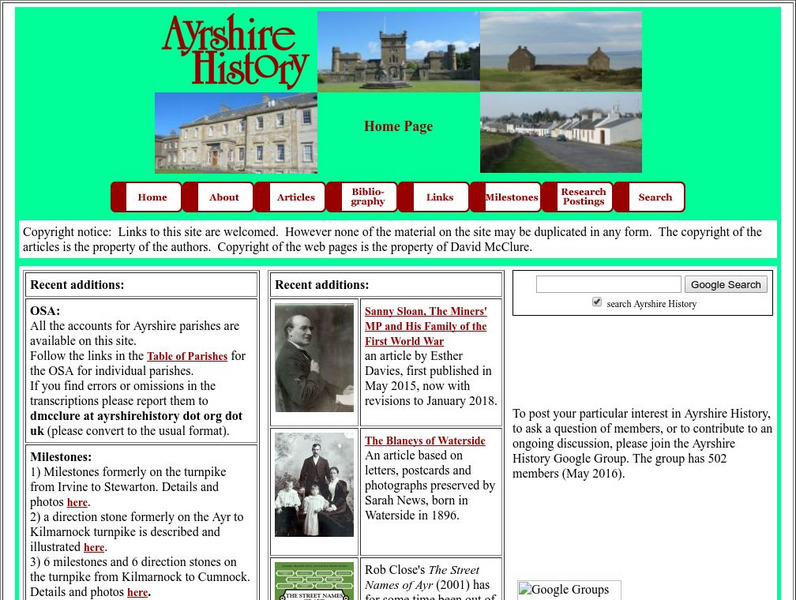Click the Street Names of Ayr cover thumbnail
The height and width of the screenshot is (600, 796).
[314, 581]
